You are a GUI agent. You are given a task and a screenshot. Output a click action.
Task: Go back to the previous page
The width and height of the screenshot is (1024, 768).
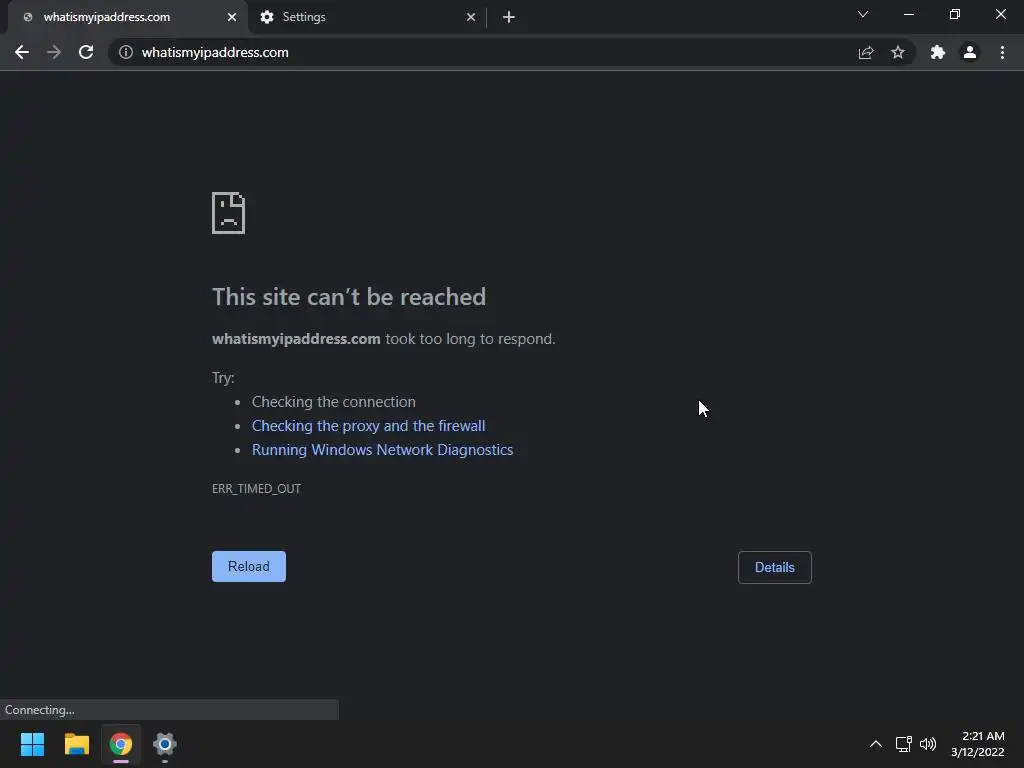click(22, 52)
